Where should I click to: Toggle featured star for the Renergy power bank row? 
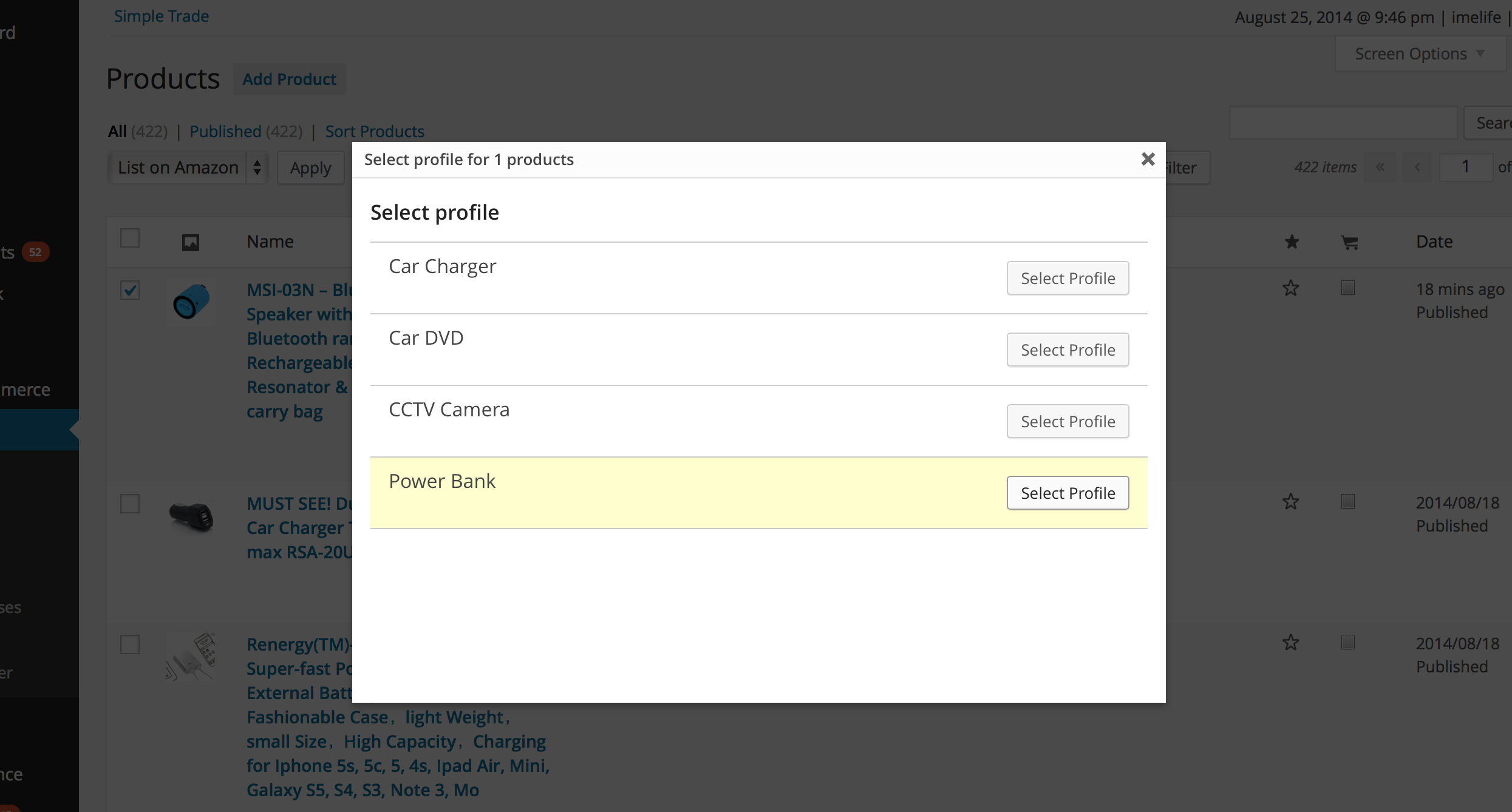click(1290, 642)
